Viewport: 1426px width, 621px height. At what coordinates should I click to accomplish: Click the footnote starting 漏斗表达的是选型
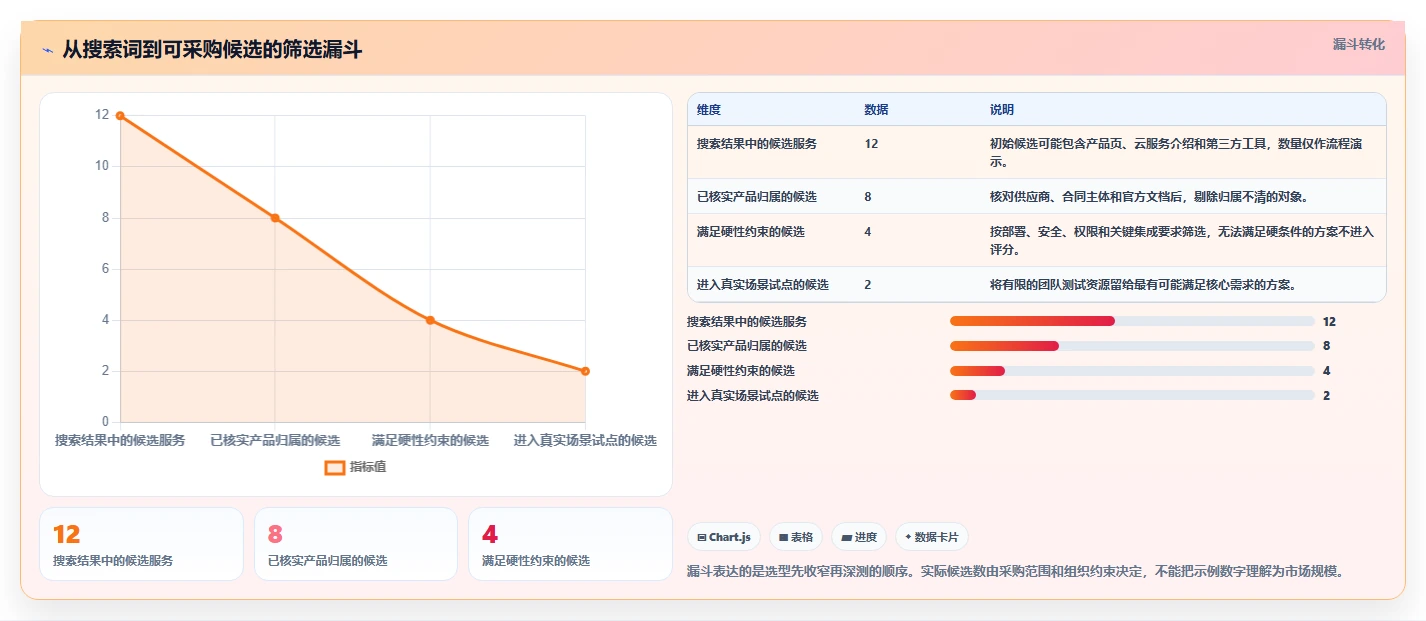(x=1016, y=572)
